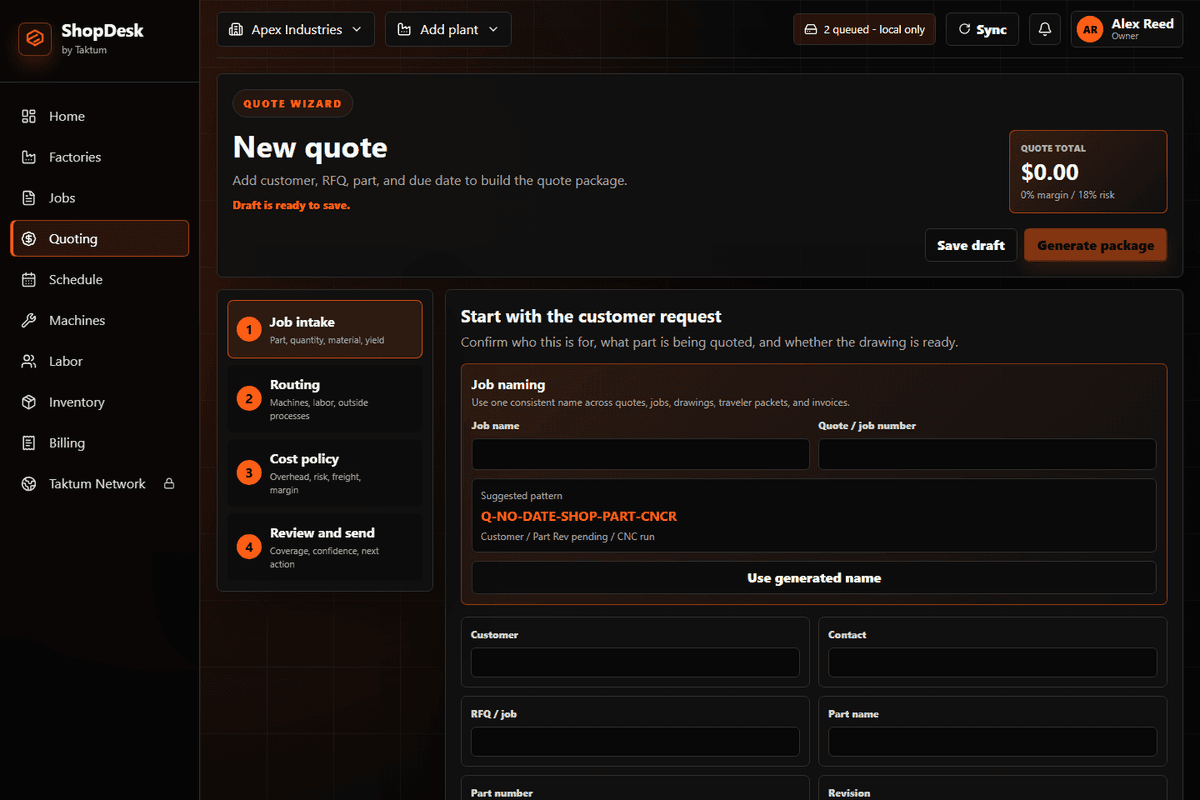Click the Factories folder icon
The height and width of the screenshot is (800, 1200).
(29, 157)
